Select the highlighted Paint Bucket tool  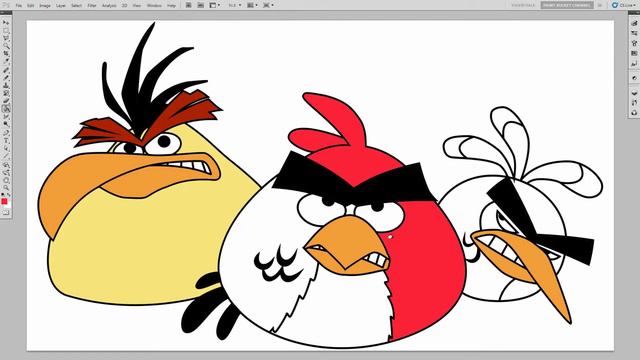click(x=6, y=109)
